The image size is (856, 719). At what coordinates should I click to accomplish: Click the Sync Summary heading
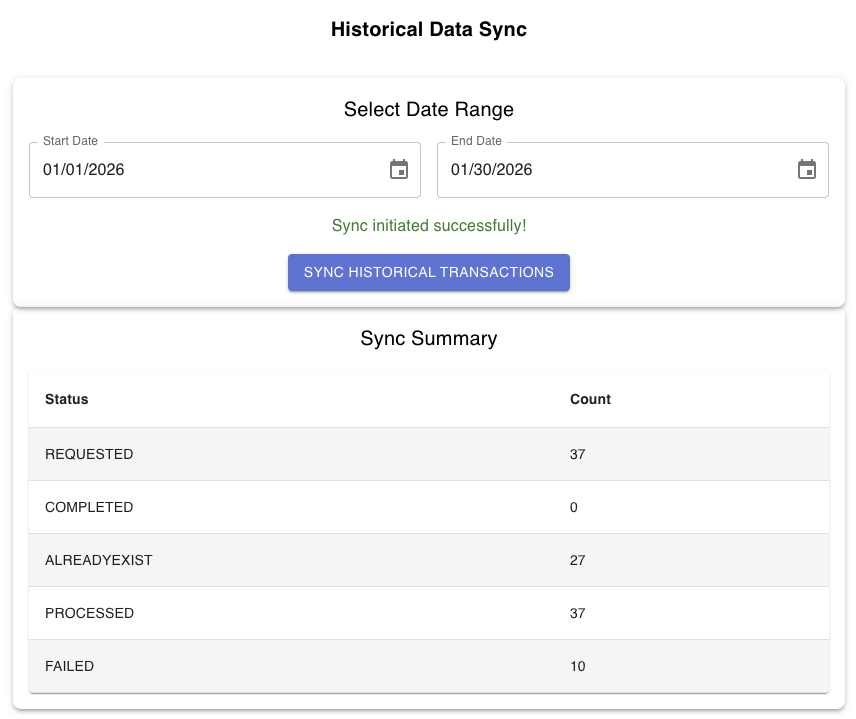pos(429,339)
